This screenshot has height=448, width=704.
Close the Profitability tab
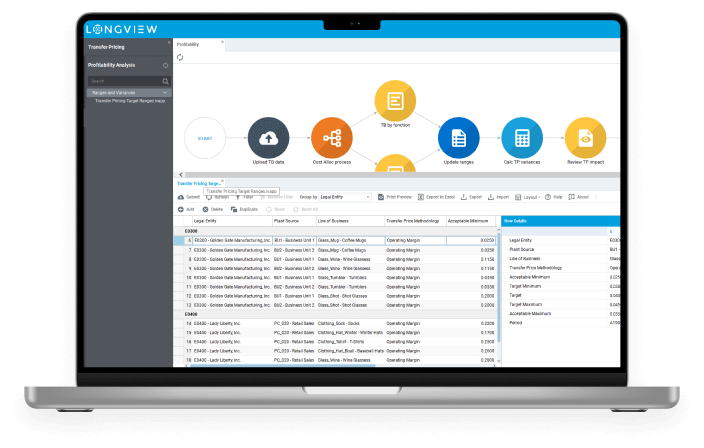pyautogui.click(x=222, y=42)
